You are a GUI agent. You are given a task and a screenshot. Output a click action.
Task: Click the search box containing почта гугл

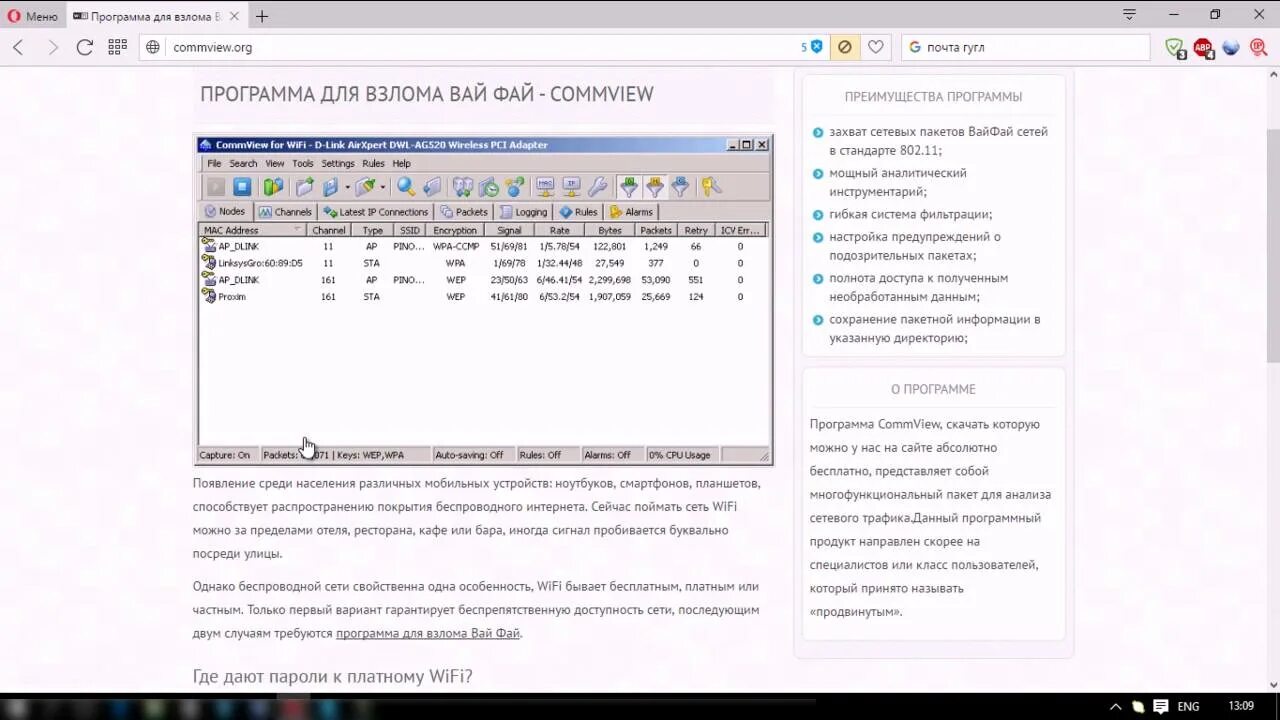1025,47
